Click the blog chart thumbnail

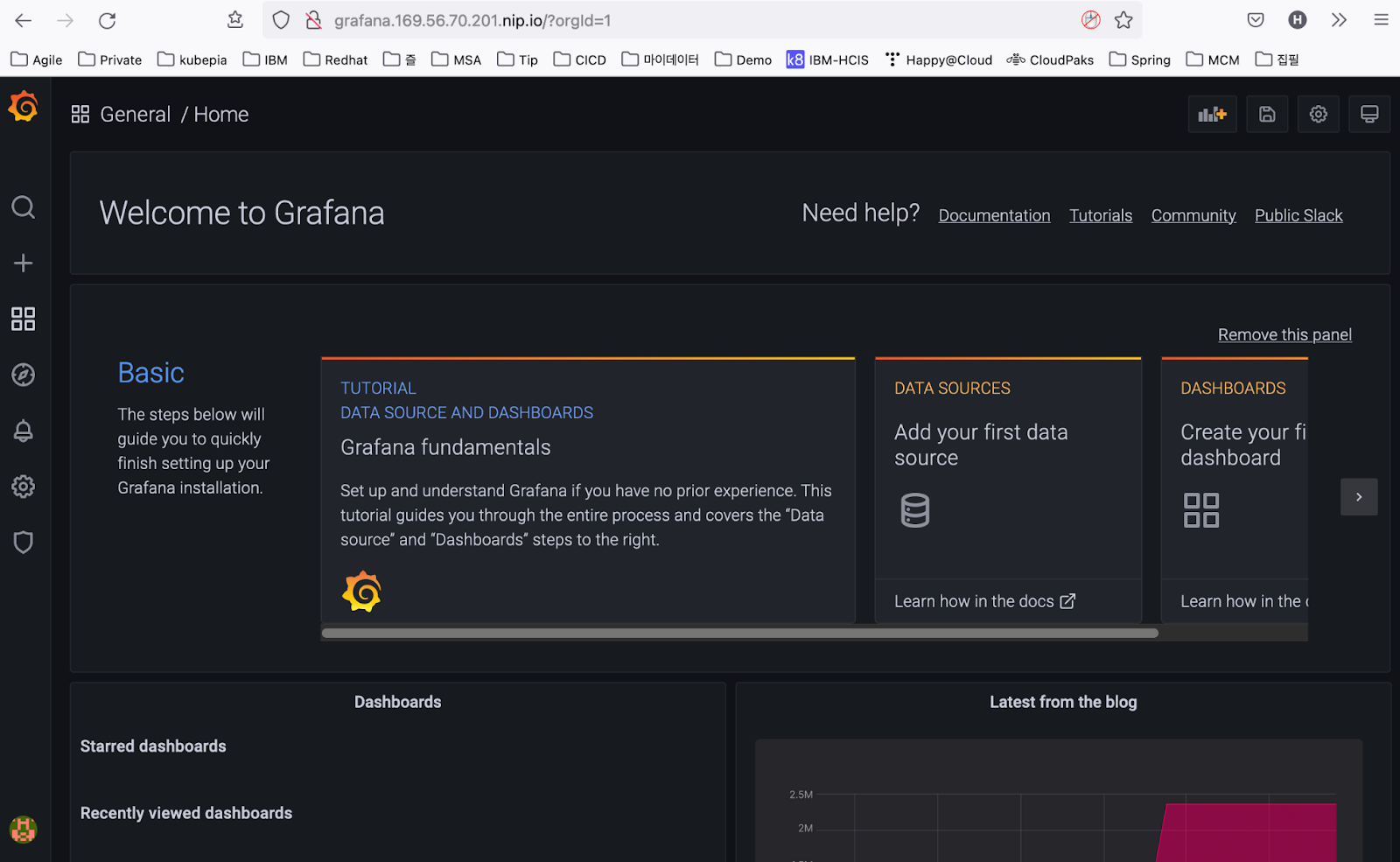click(x=1059, y=801)
